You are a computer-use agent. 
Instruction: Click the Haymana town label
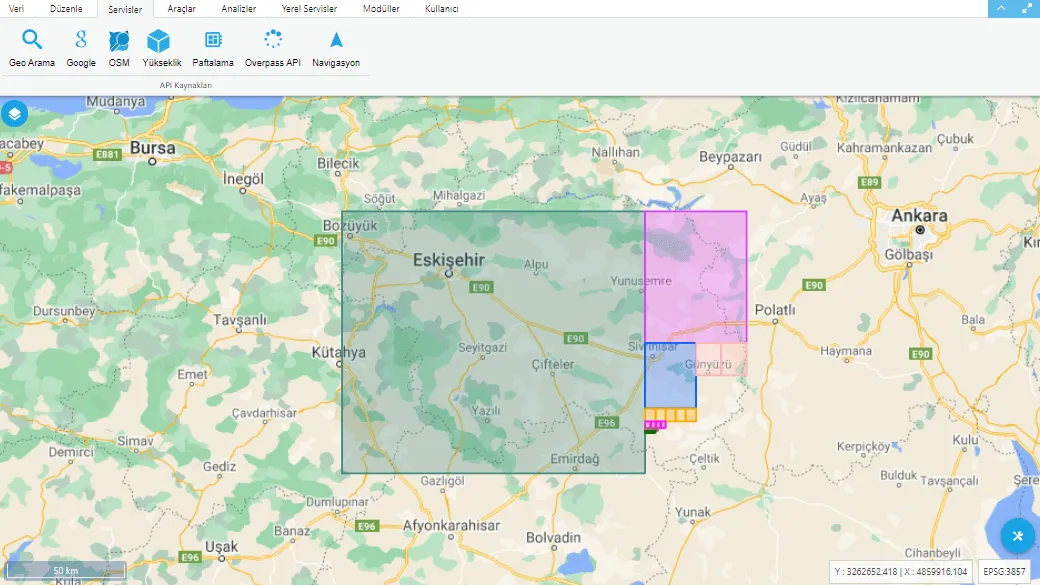point(846,351)
